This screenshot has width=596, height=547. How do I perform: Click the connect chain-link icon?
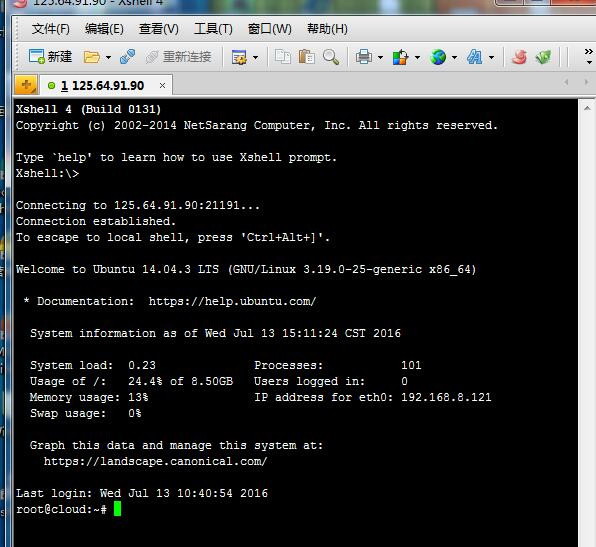click(x=127, y=57)
